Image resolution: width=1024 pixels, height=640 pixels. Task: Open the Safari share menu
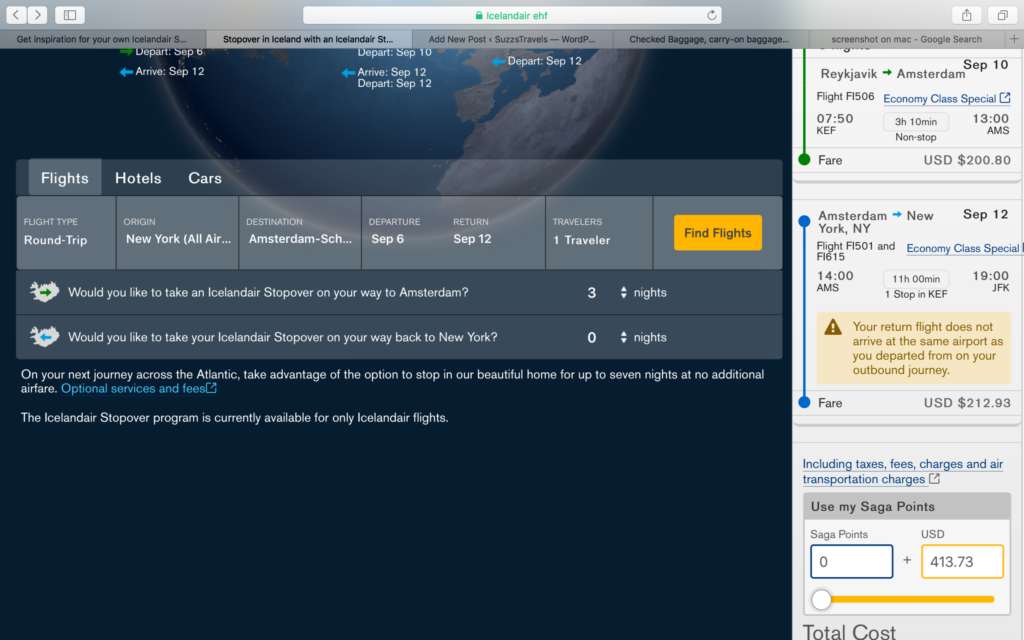(x=967, y=14)
